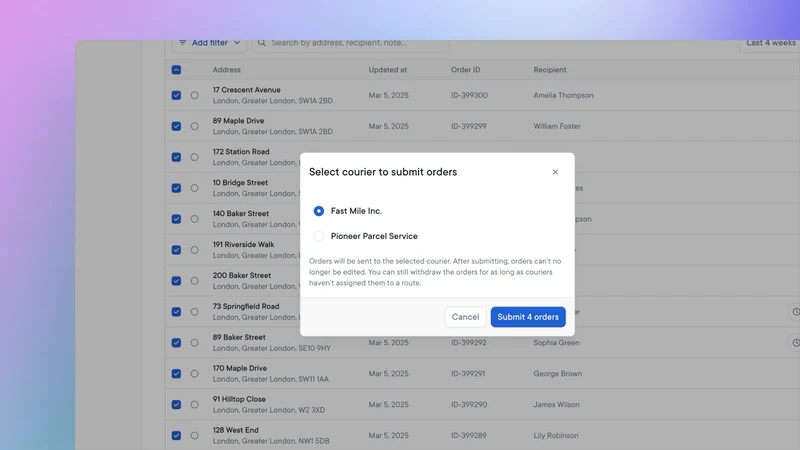Click the filter lines icon
800x450 pixels.
tap(182, 43)
